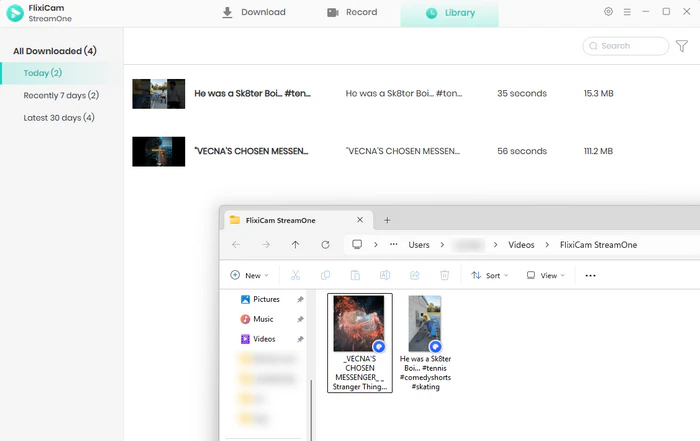Go back in File Explorer
700x441 pixels.
tap(236, 245)
